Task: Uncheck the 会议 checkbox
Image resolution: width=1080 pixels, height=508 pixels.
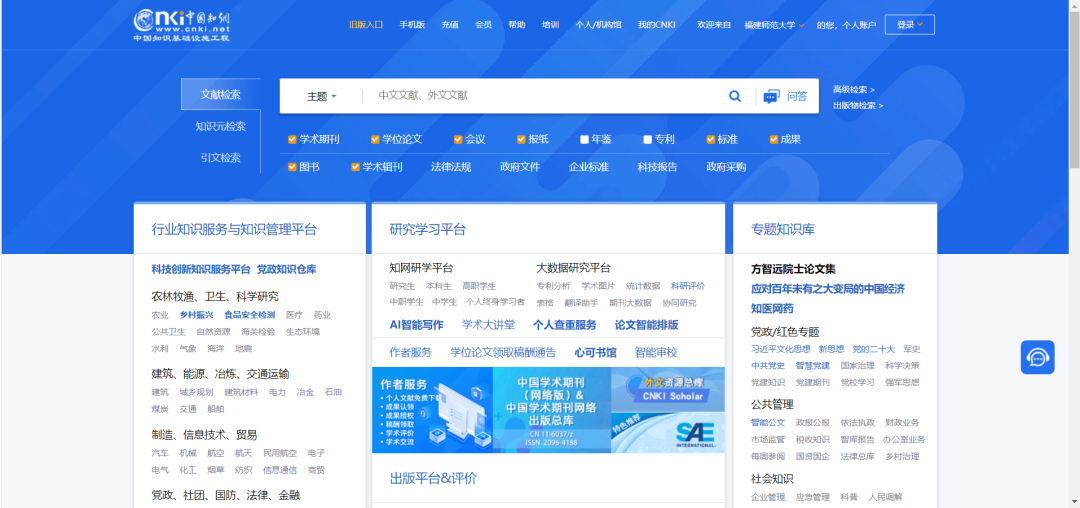Action: pos(458,140)
